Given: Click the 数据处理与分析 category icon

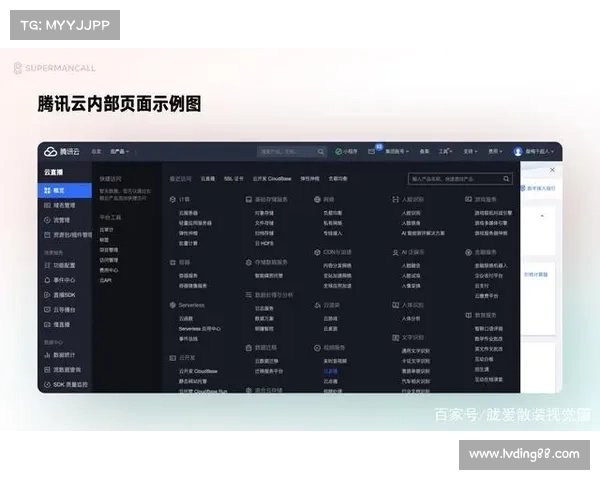Looking at the screenshot, I should (x=249, y=295).
